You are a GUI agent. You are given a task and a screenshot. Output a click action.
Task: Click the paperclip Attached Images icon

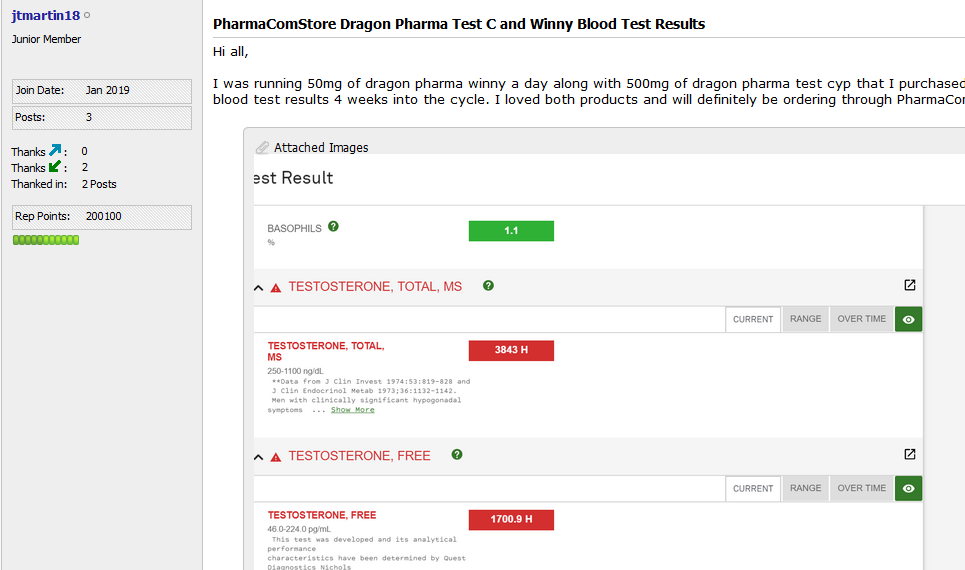pos(263,147)
